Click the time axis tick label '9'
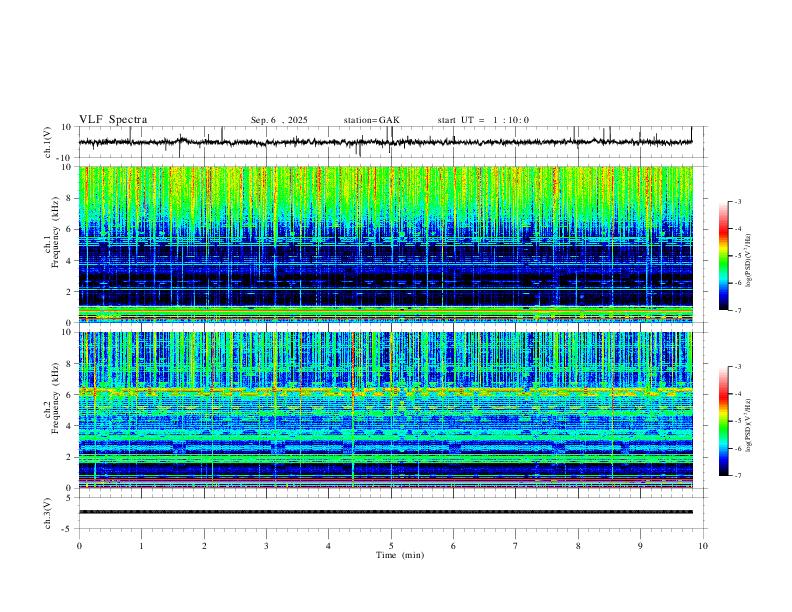The image size is (792, 612). pyautogui.click(x=640, y=546)
